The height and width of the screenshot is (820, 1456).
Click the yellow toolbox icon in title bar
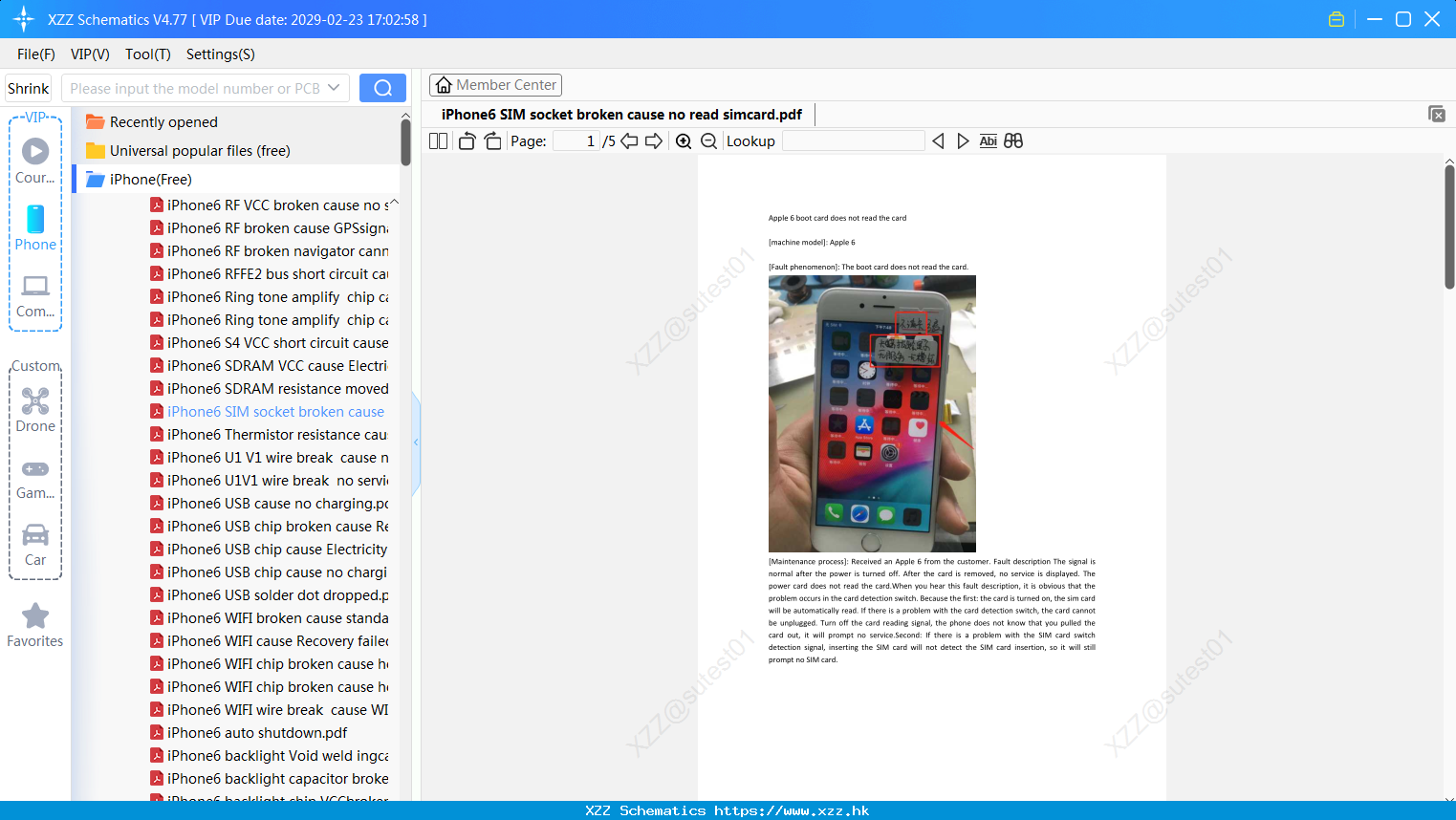click(1336, 19)
